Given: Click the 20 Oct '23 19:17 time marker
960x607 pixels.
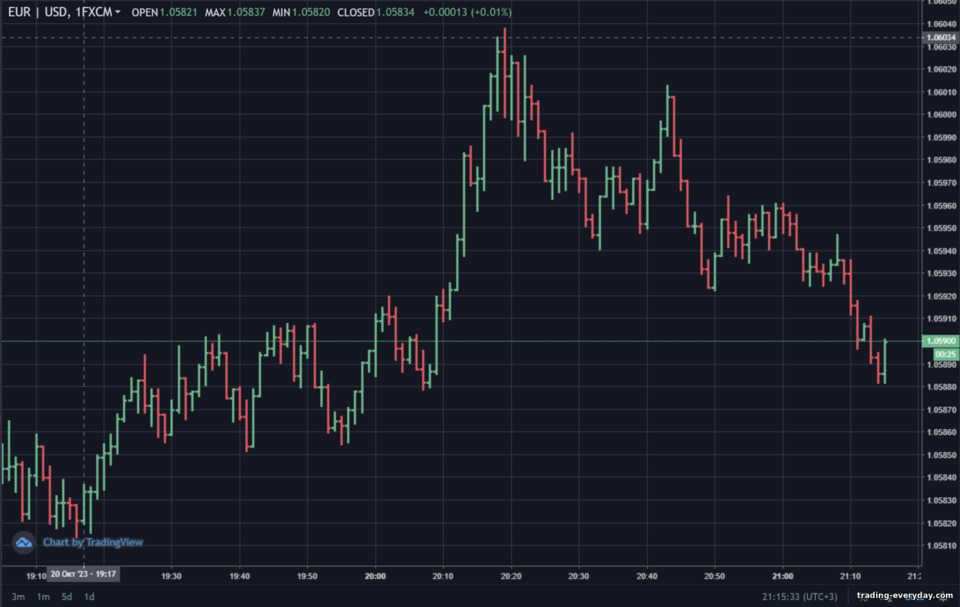Looking at the screenshot, I should 83,574.
